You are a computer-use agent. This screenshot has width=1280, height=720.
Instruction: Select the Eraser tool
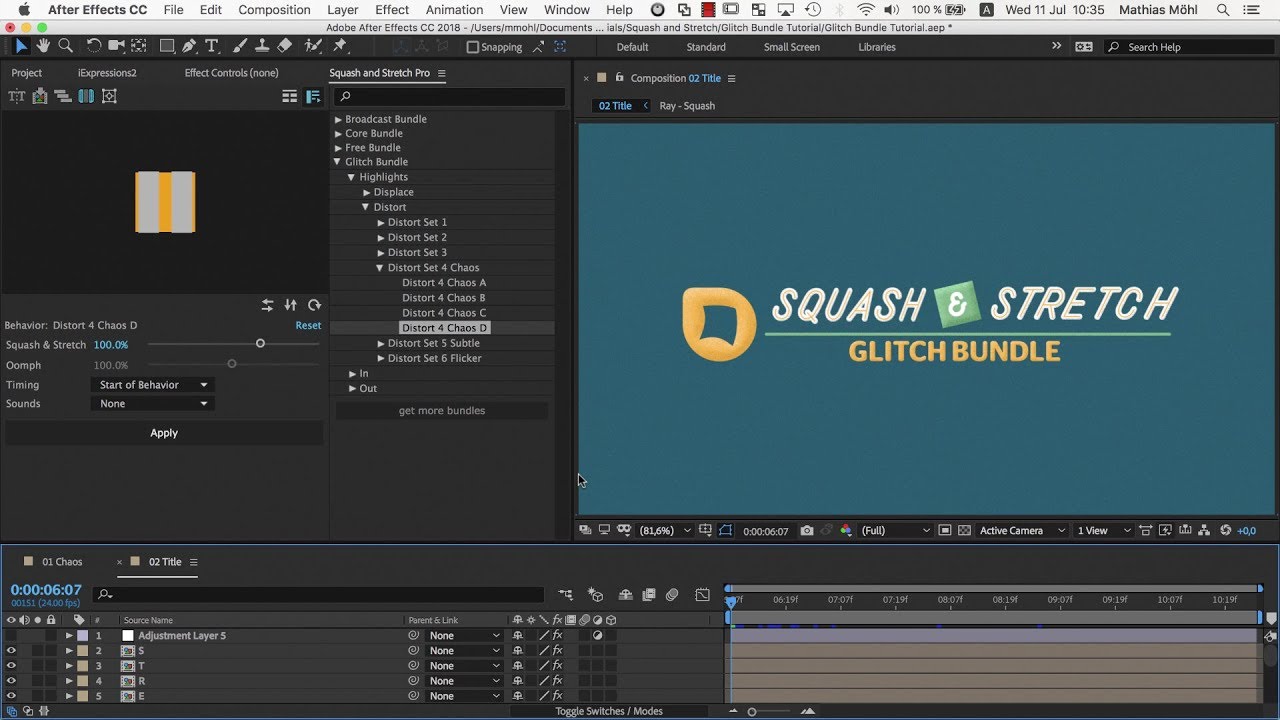coord(285,46)
